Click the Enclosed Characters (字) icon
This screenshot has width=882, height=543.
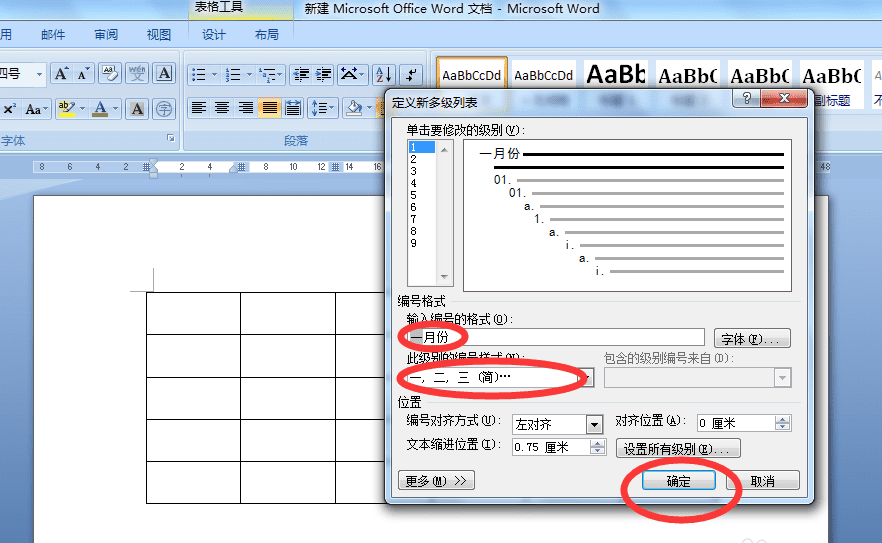pos(164,109)
